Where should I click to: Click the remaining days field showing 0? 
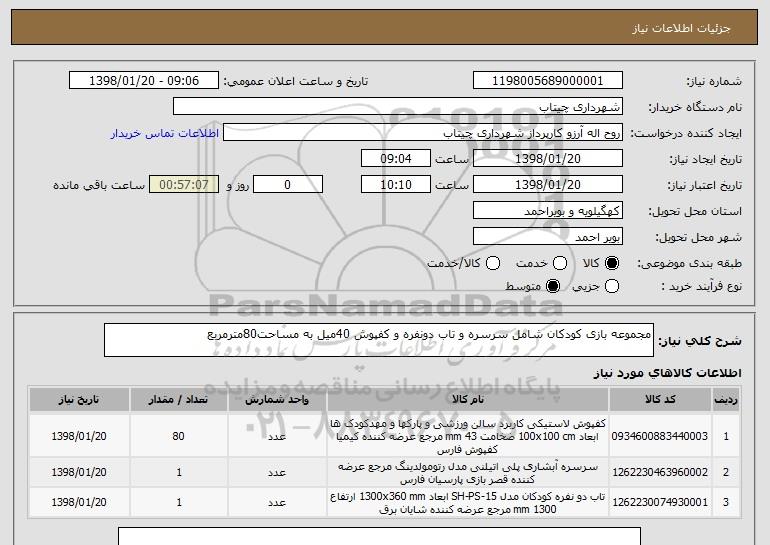coord(288,185)
